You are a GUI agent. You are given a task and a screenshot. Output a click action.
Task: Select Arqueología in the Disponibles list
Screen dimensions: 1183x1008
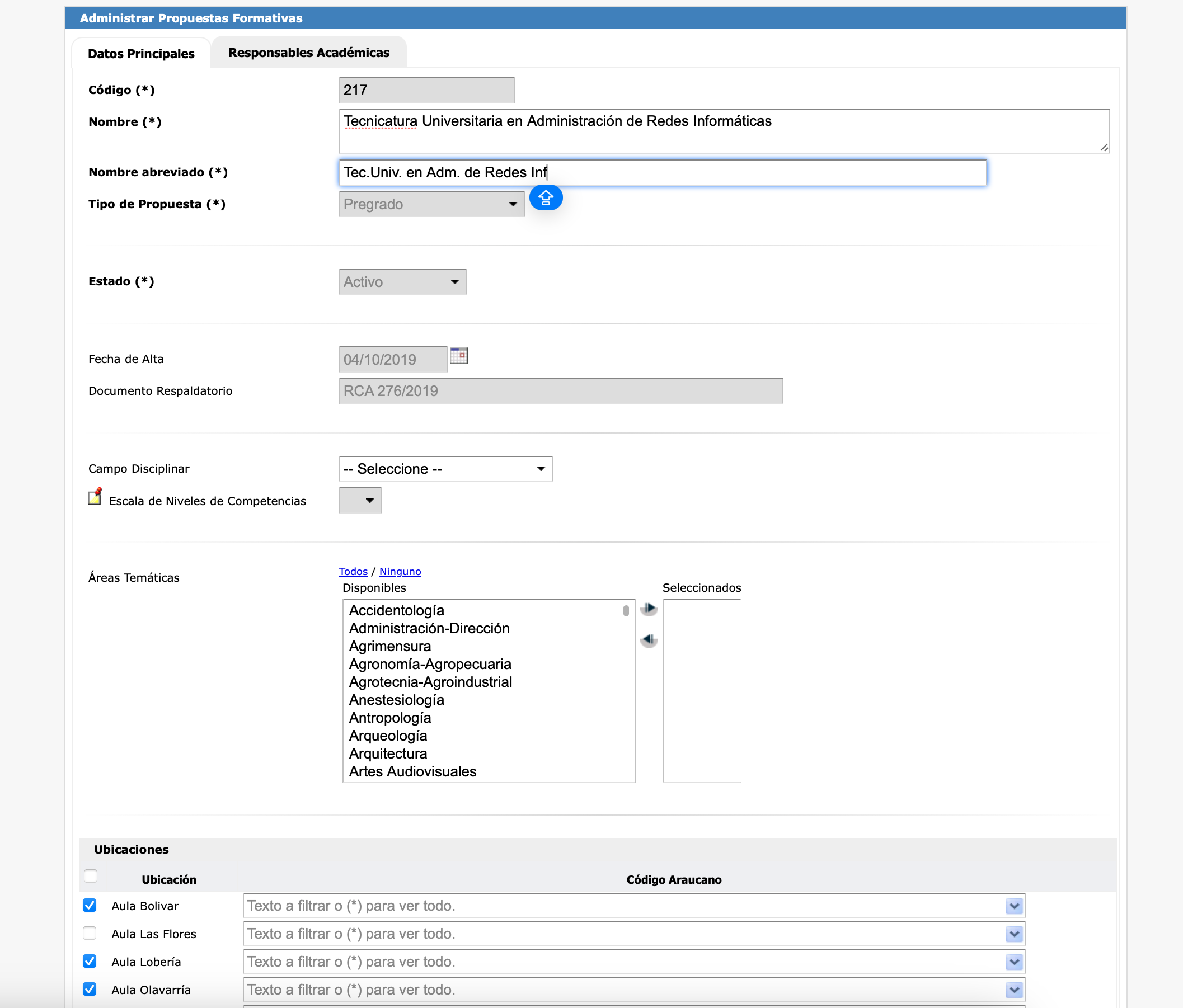point(388,736)
